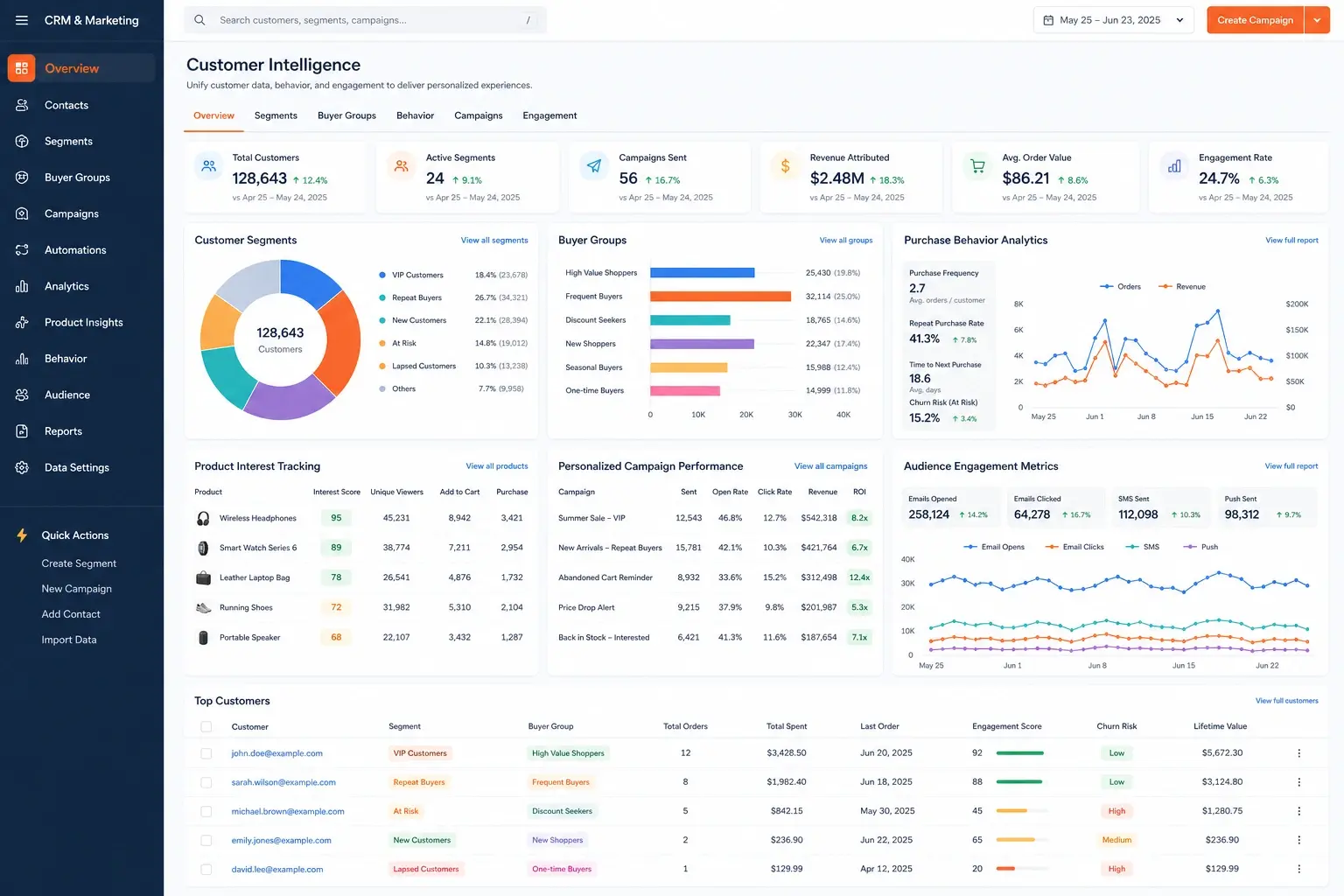Click the Campaigns sidebar icon

coord(22,213)
